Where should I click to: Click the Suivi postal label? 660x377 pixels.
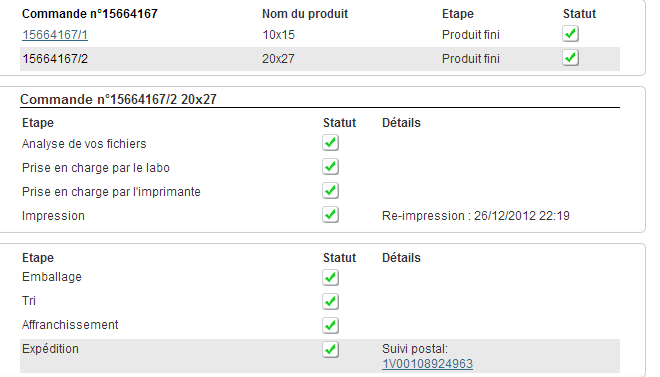[415, 349]
